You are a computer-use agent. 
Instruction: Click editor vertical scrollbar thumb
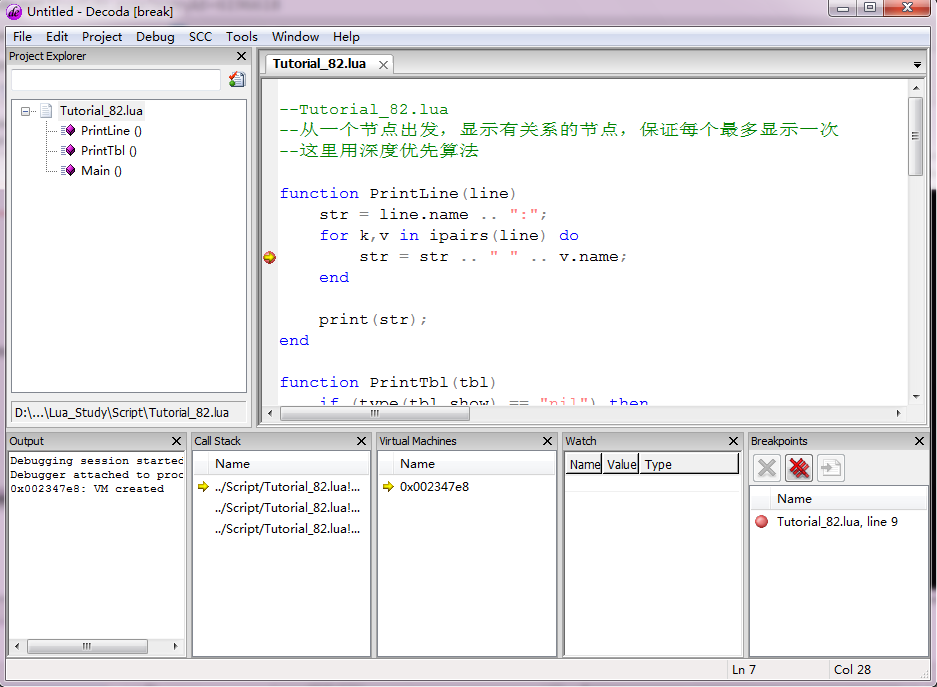pos(915,137)
